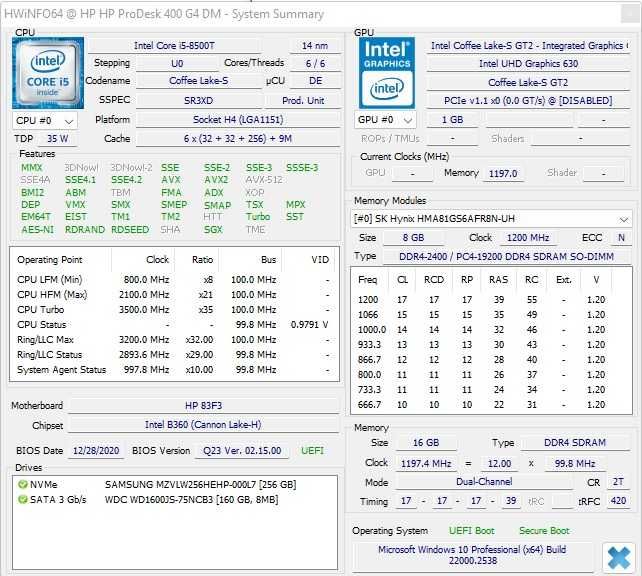
Task: Click the 35 W TDP value
Action: tap(57, 139)
